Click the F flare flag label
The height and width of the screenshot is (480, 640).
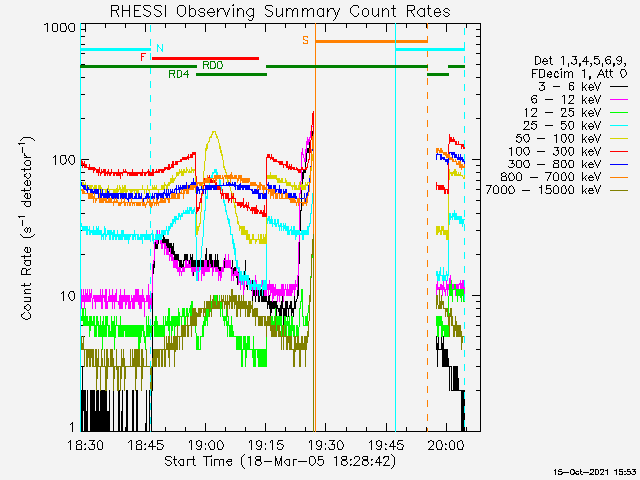(x=143, y=57)
